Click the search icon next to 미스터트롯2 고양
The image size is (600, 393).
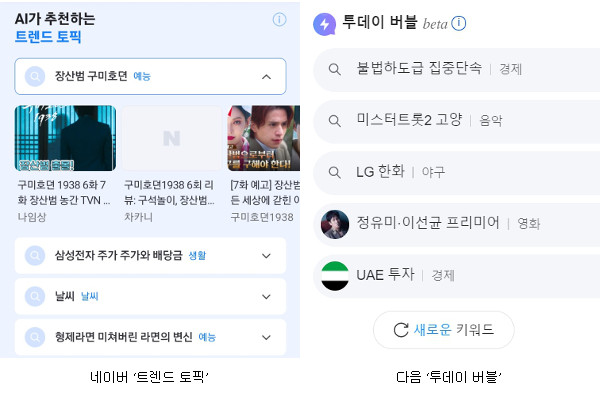334,121
